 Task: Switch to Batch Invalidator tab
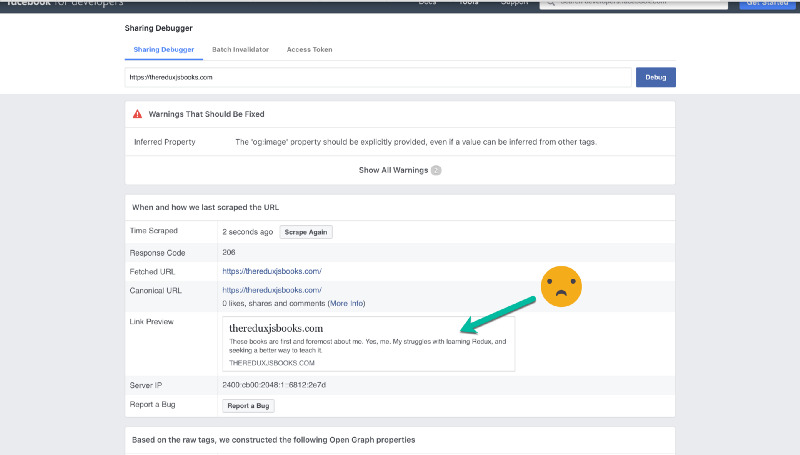pyautogui.click(x=240, y=49)
